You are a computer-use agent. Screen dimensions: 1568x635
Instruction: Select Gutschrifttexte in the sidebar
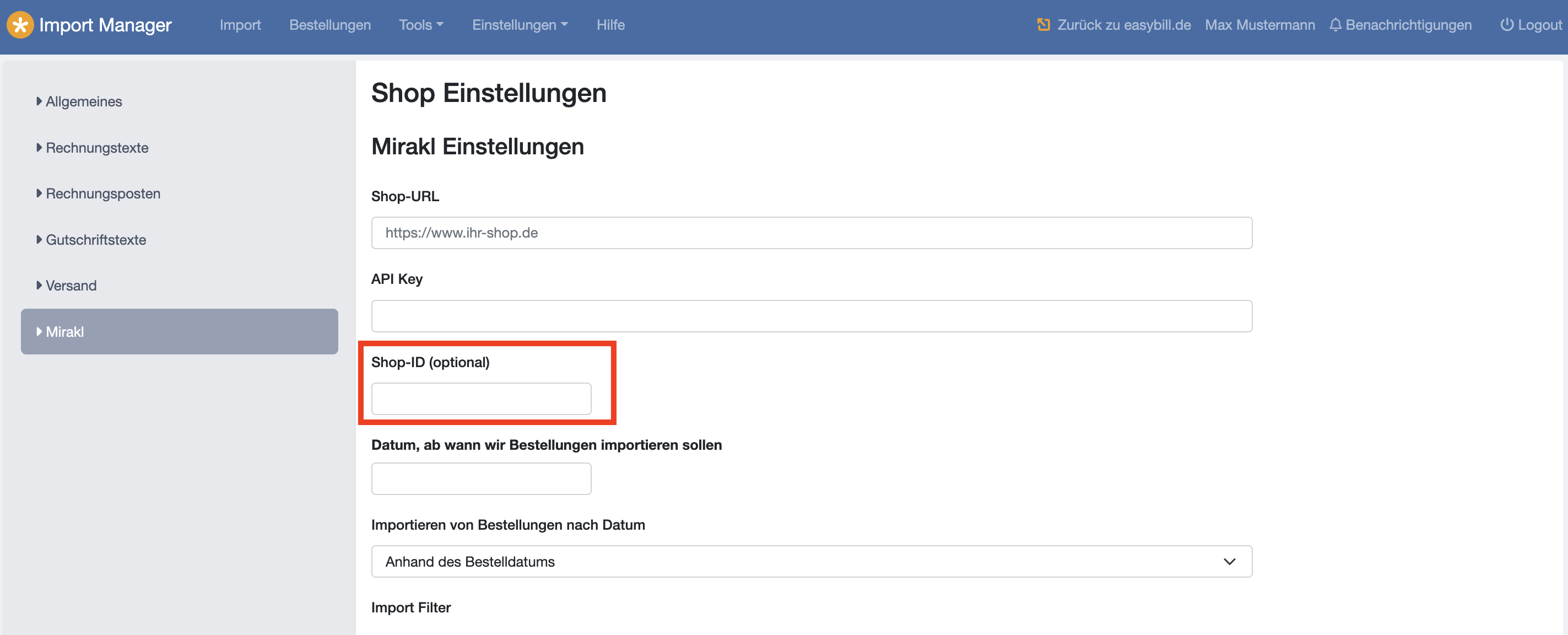[95, 240]
